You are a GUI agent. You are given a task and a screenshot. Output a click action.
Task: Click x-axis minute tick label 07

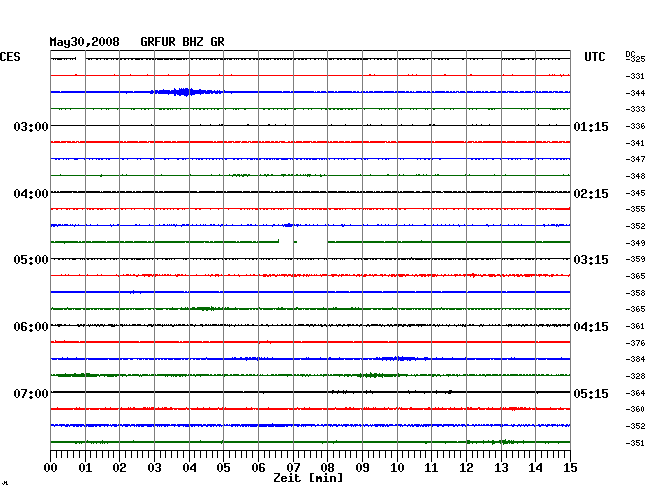293,468
